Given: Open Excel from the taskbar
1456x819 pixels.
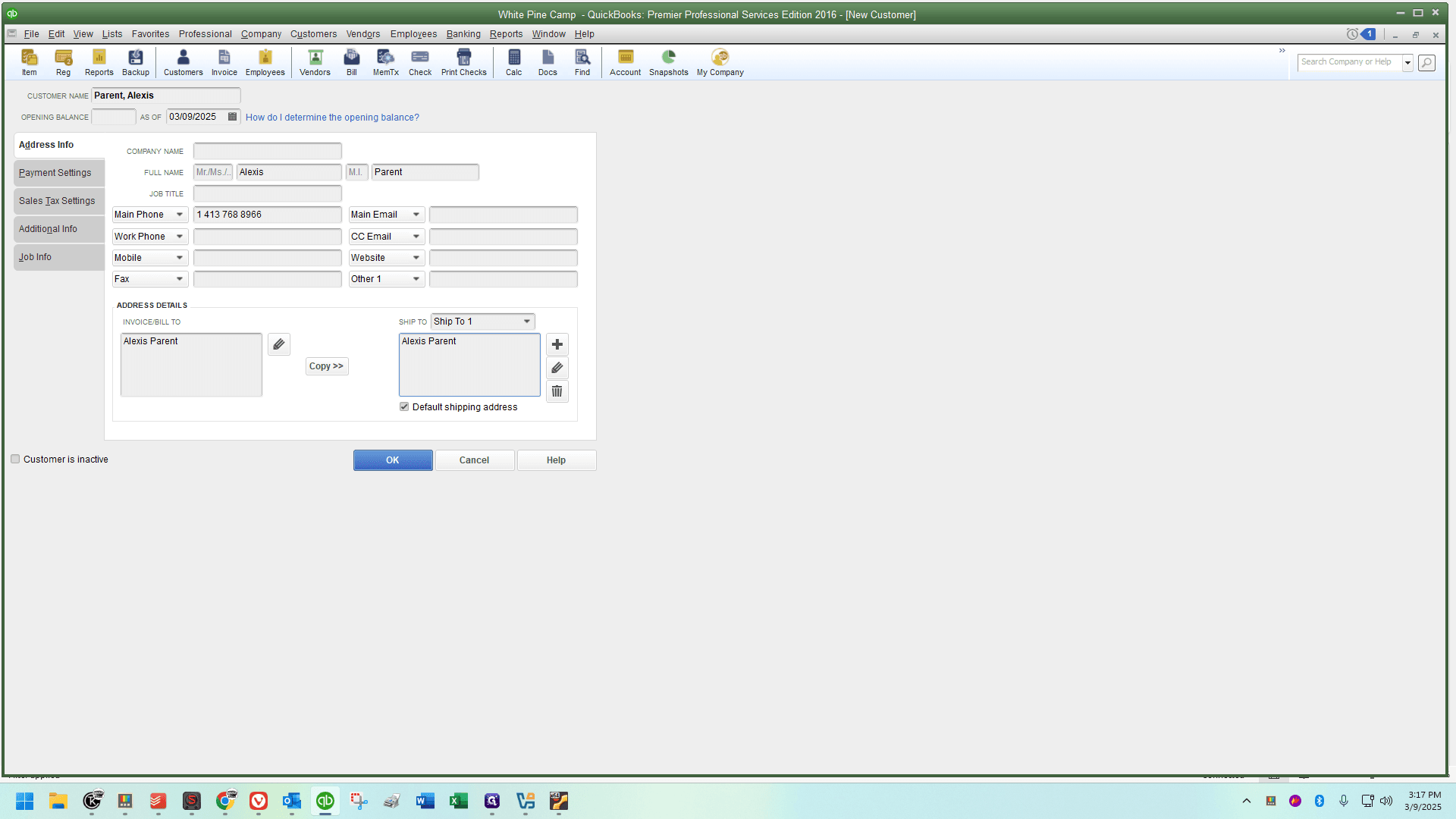Looking at the screenshot, I should click(459, 801).
